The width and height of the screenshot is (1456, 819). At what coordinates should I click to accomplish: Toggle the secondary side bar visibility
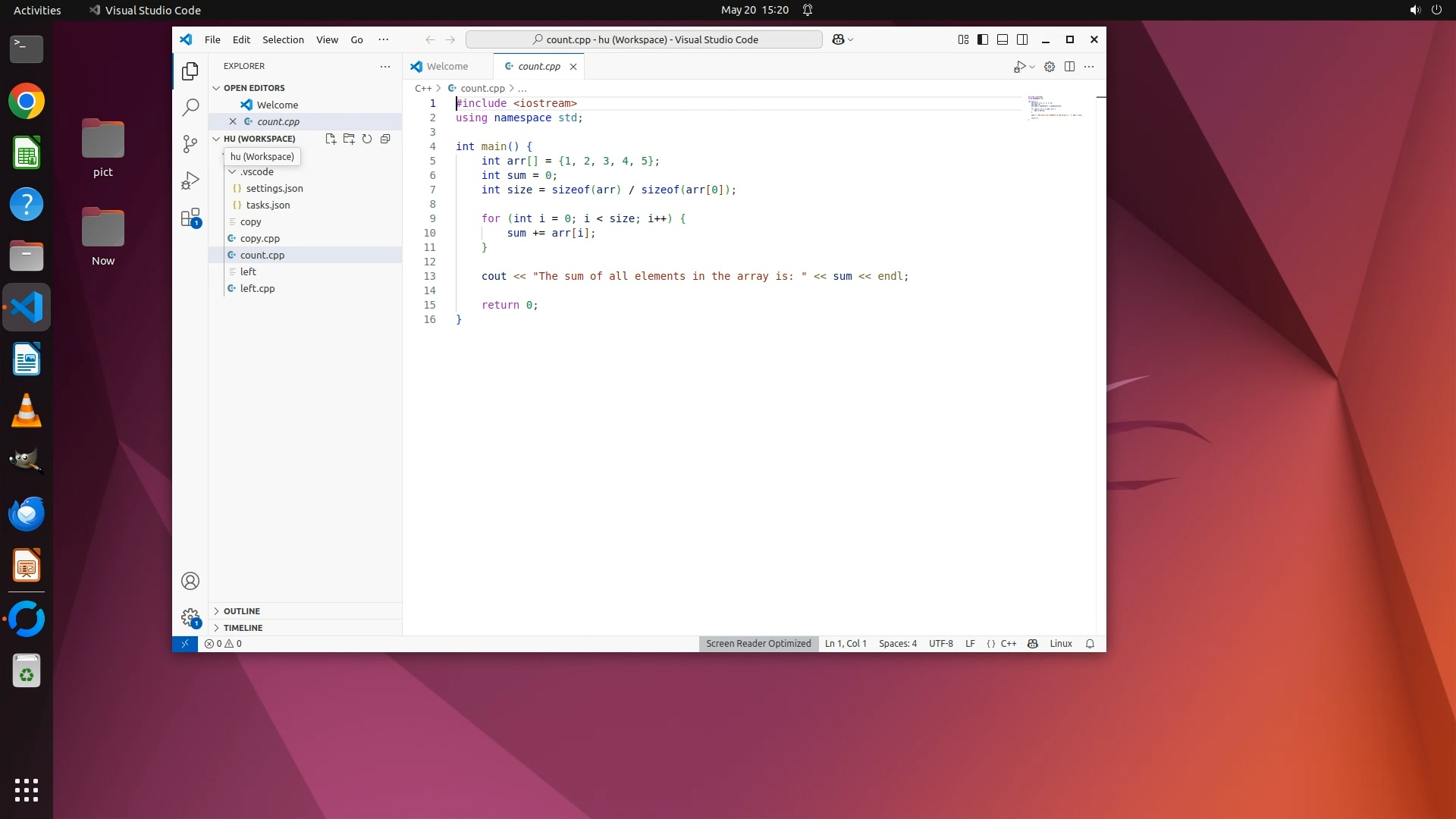[x=1022, y=39]
